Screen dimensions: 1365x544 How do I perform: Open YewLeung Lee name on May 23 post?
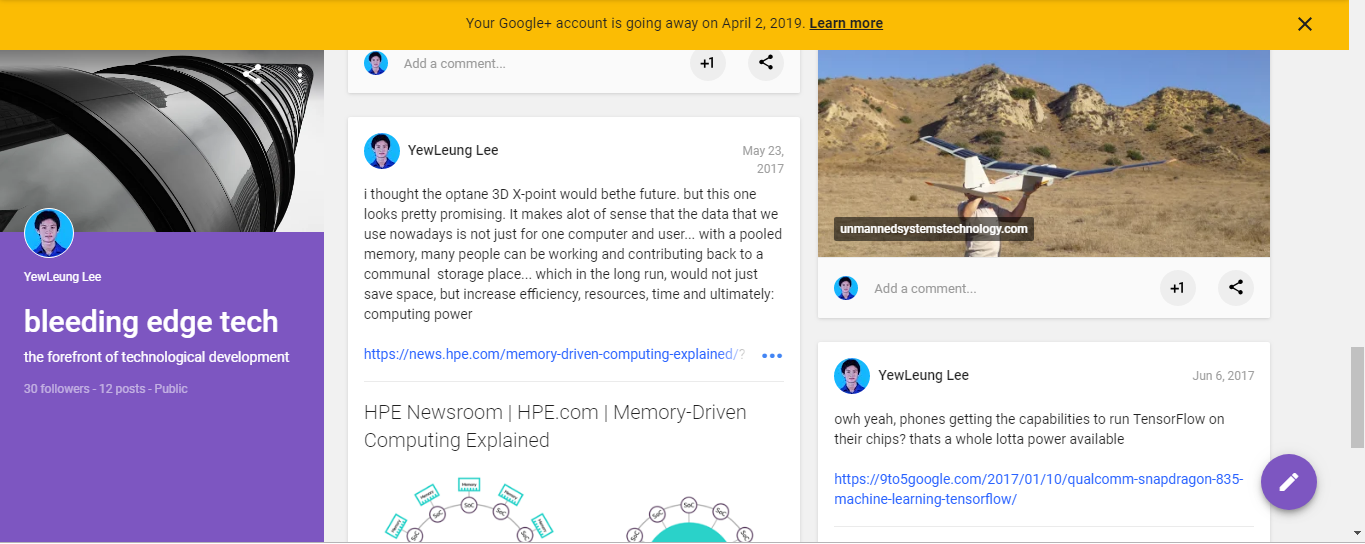[453, 151]
